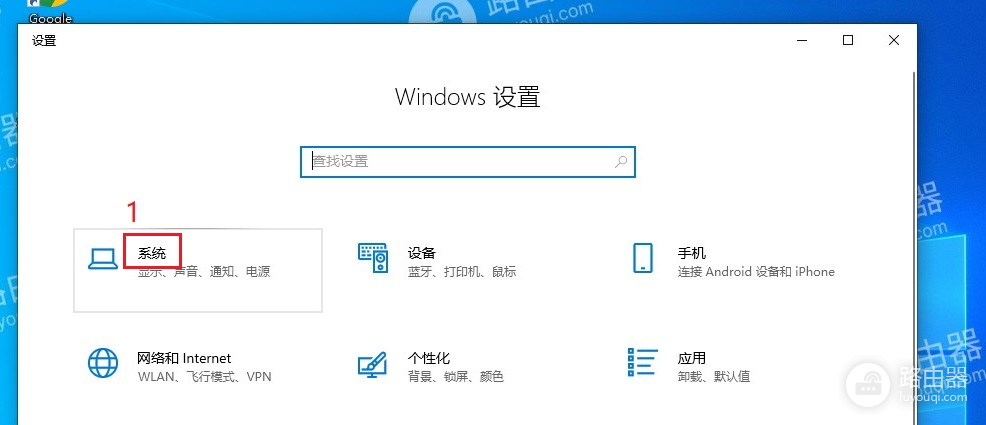The image size is (986, 425).
Task: Open the Phone icon
Action: tap(643, 258)
